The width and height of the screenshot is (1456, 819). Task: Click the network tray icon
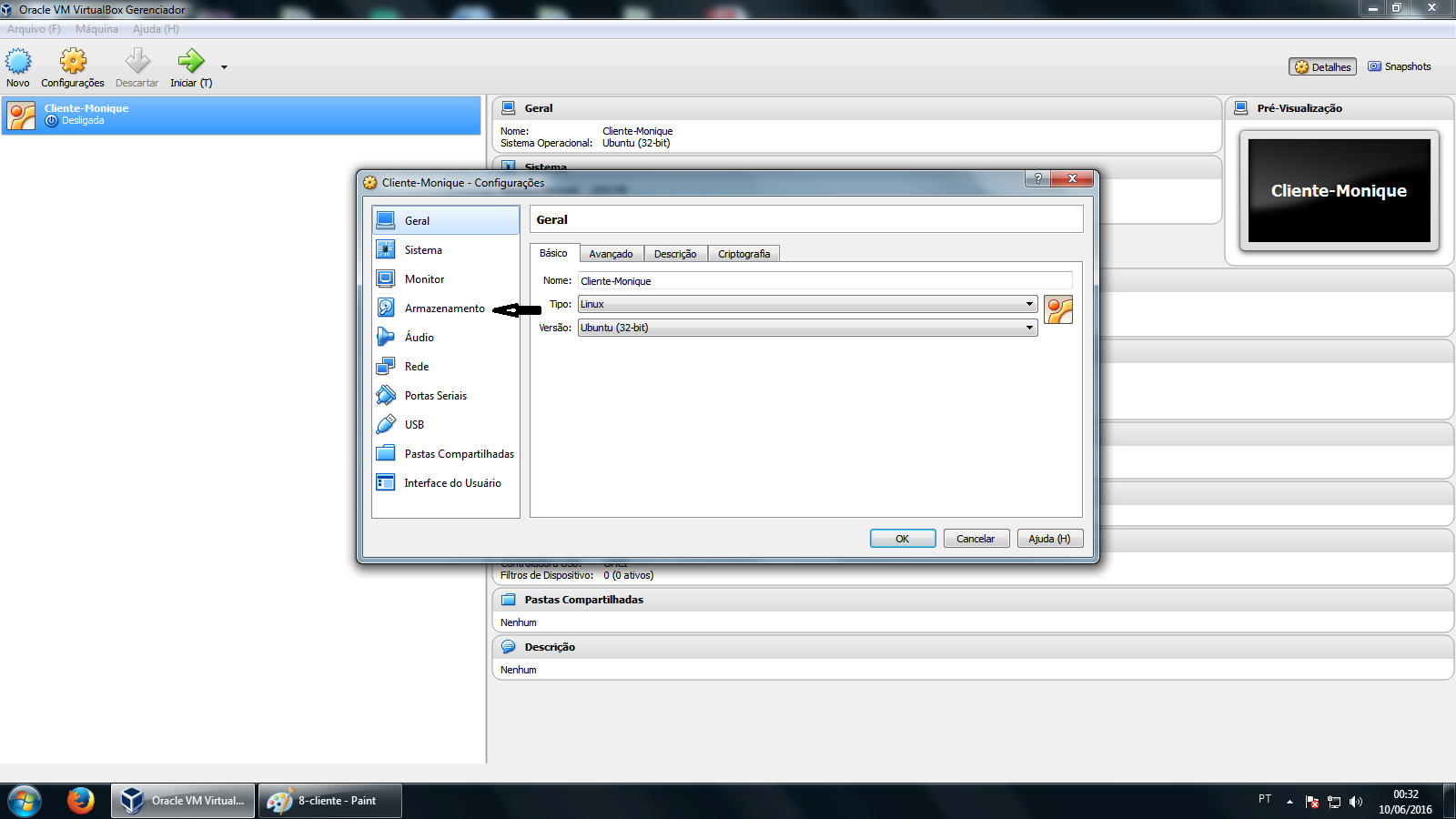pyautogui.click(x=1334, y=802)
